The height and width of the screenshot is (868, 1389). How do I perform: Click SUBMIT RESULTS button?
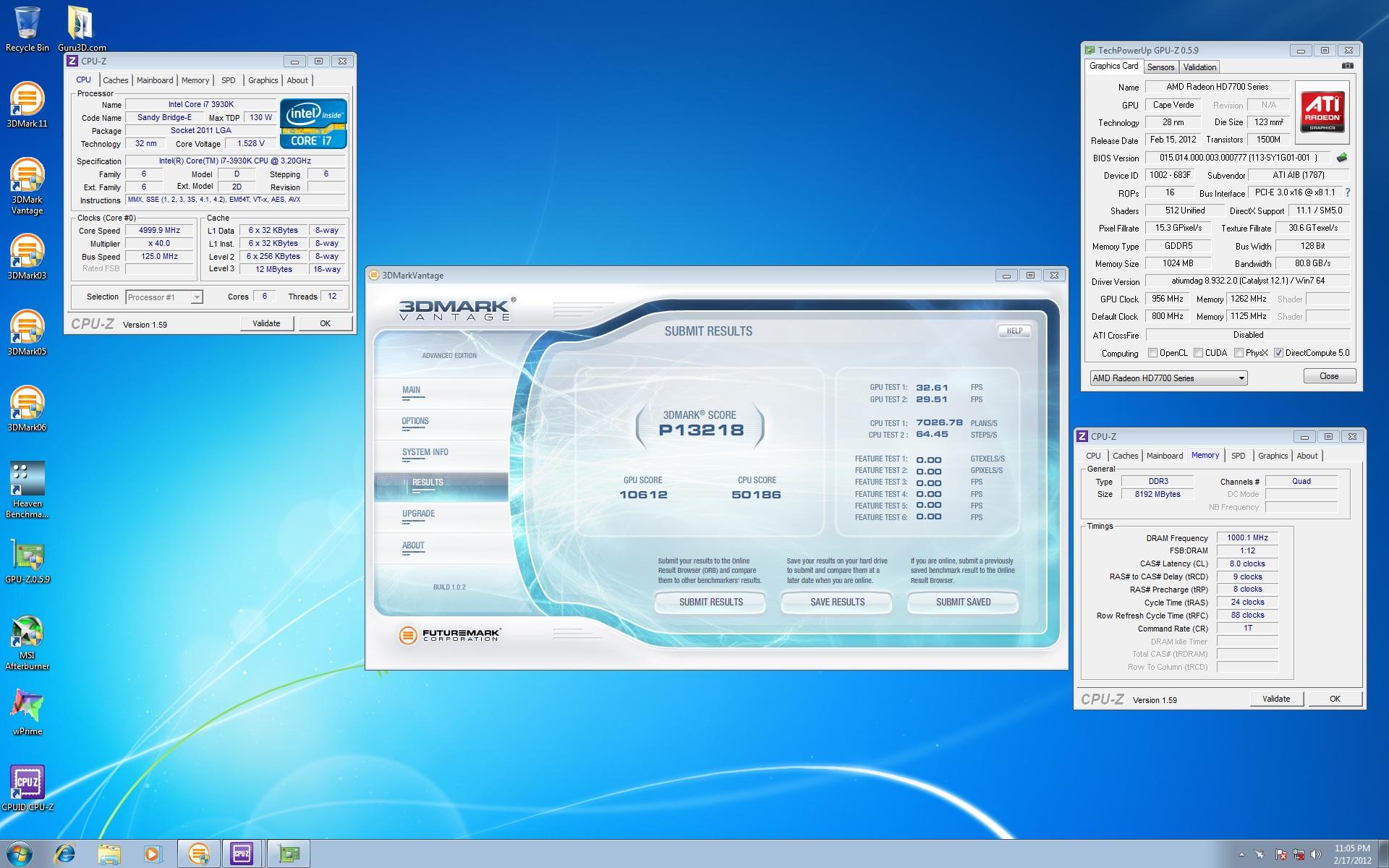710,602
